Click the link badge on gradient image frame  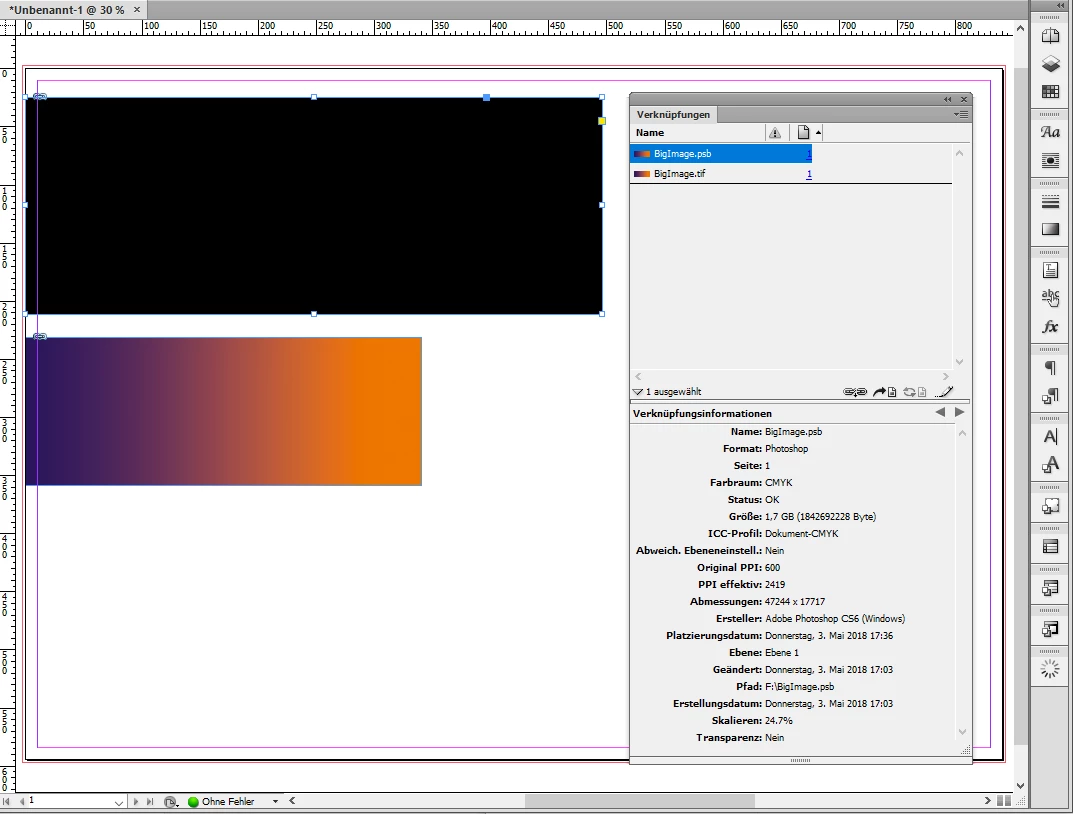(x=40, y=337)
